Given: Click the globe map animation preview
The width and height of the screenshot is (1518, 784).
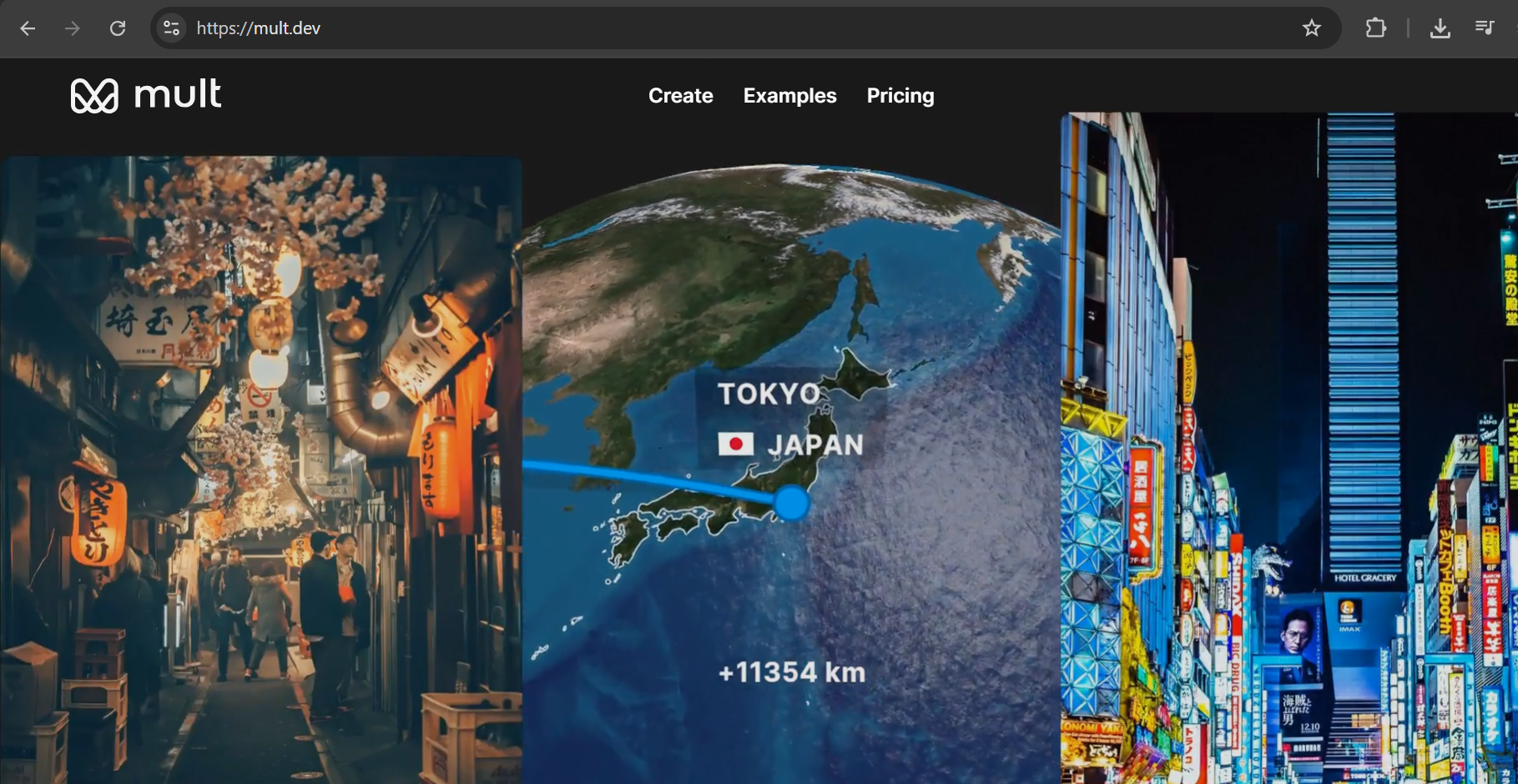Looking at the screenshot, I should [791, 473].
